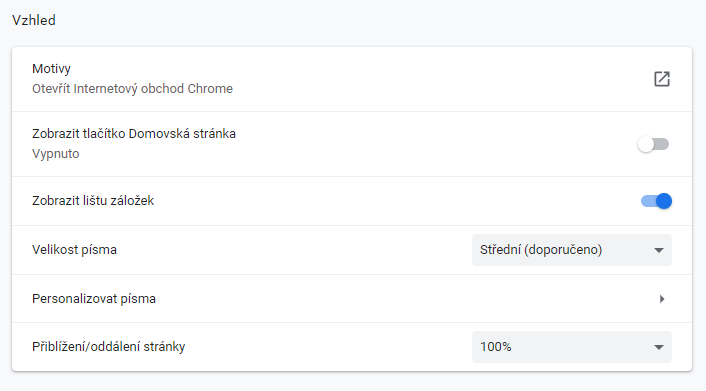Image resolution: width=706 pixels, height=391 pixels.
Task: Click the Přiblížení/oddálení stránky label
Action: coord(109,347)
